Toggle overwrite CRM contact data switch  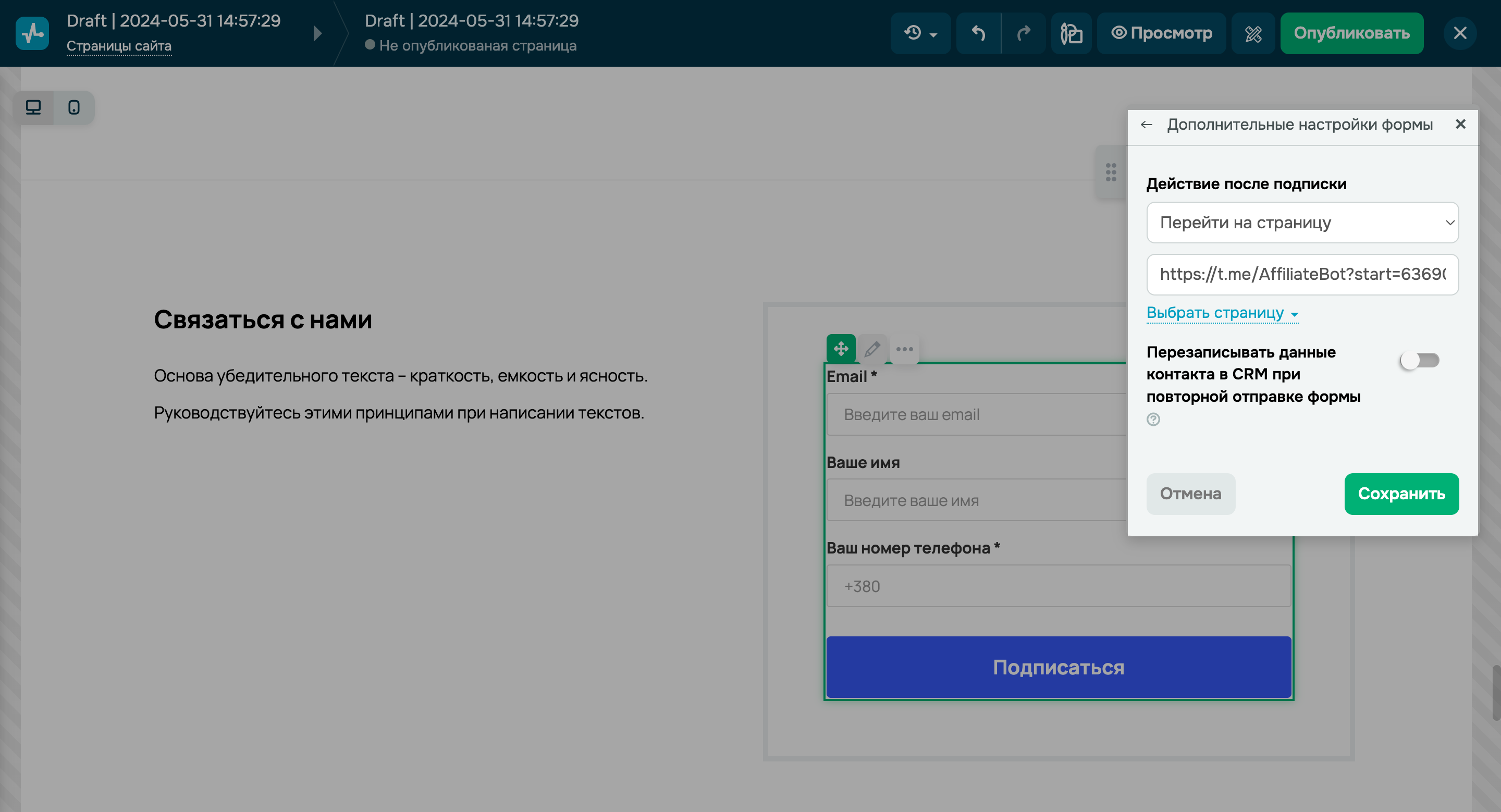coord(1419,360)
